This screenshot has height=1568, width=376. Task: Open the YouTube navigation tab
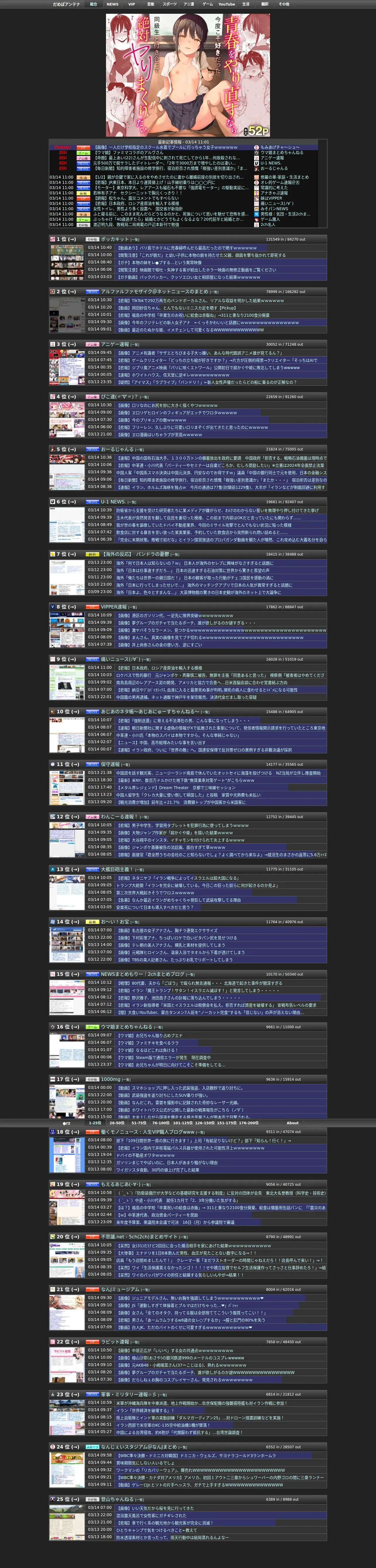227,4
